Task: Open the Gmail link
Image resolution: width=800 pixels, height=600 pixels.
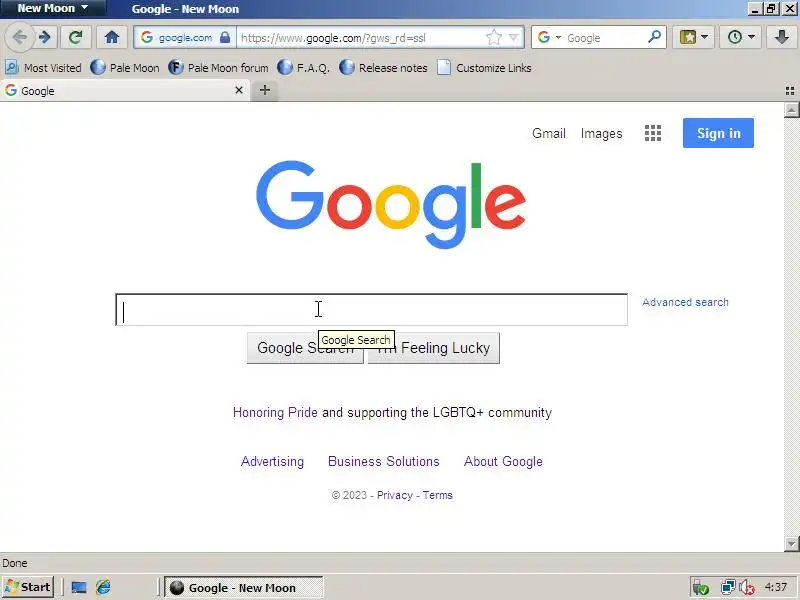Action: click(548, 133)
